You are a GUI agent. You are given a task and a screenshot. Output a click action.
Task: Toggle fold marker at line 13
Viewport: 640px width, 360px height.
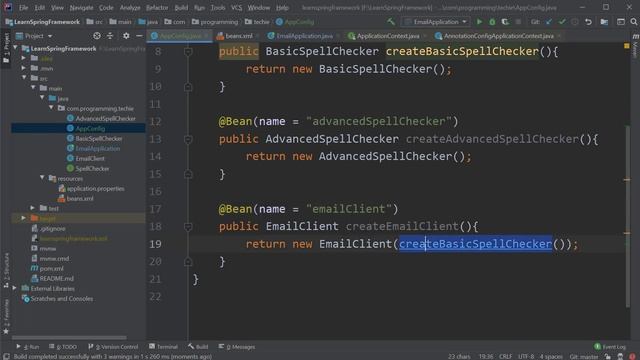pos(188,139)
